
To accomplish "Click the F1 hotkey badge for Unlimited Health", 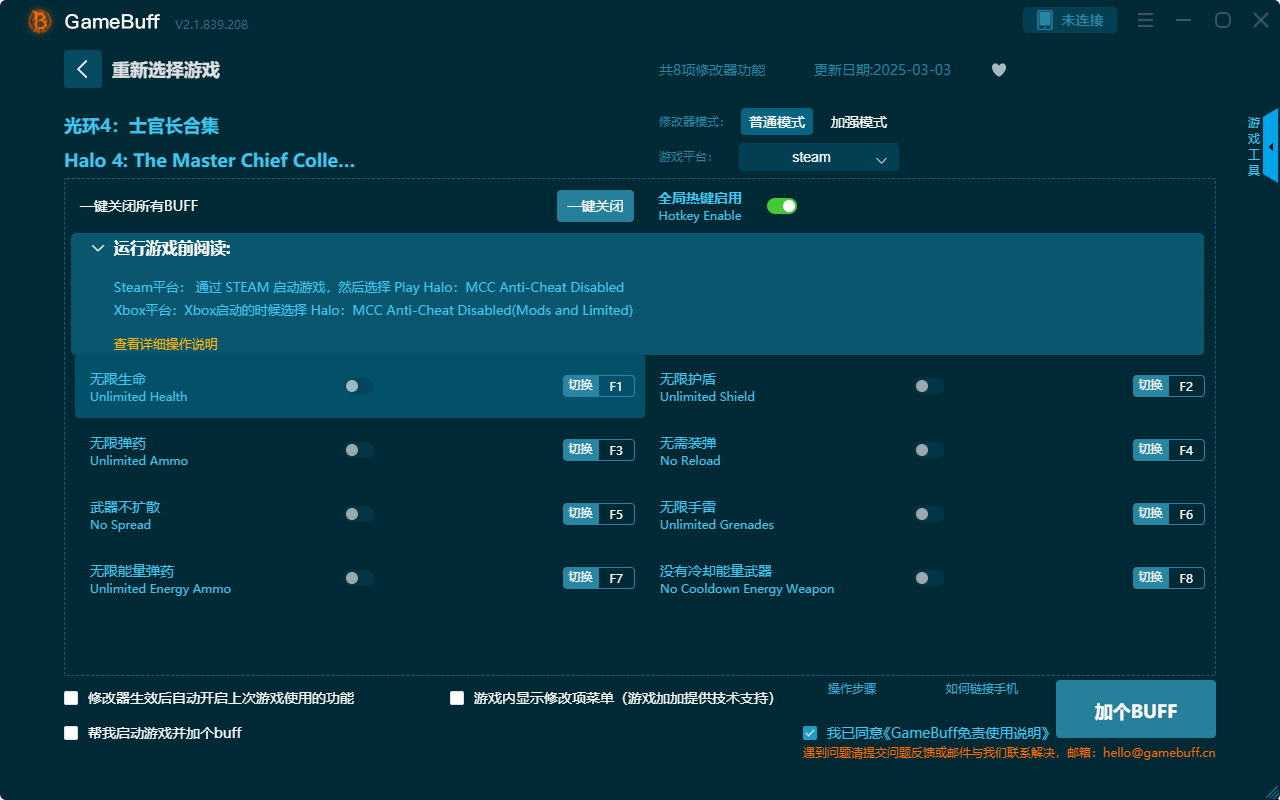I will pyautogui.click(x=616, y=386).
